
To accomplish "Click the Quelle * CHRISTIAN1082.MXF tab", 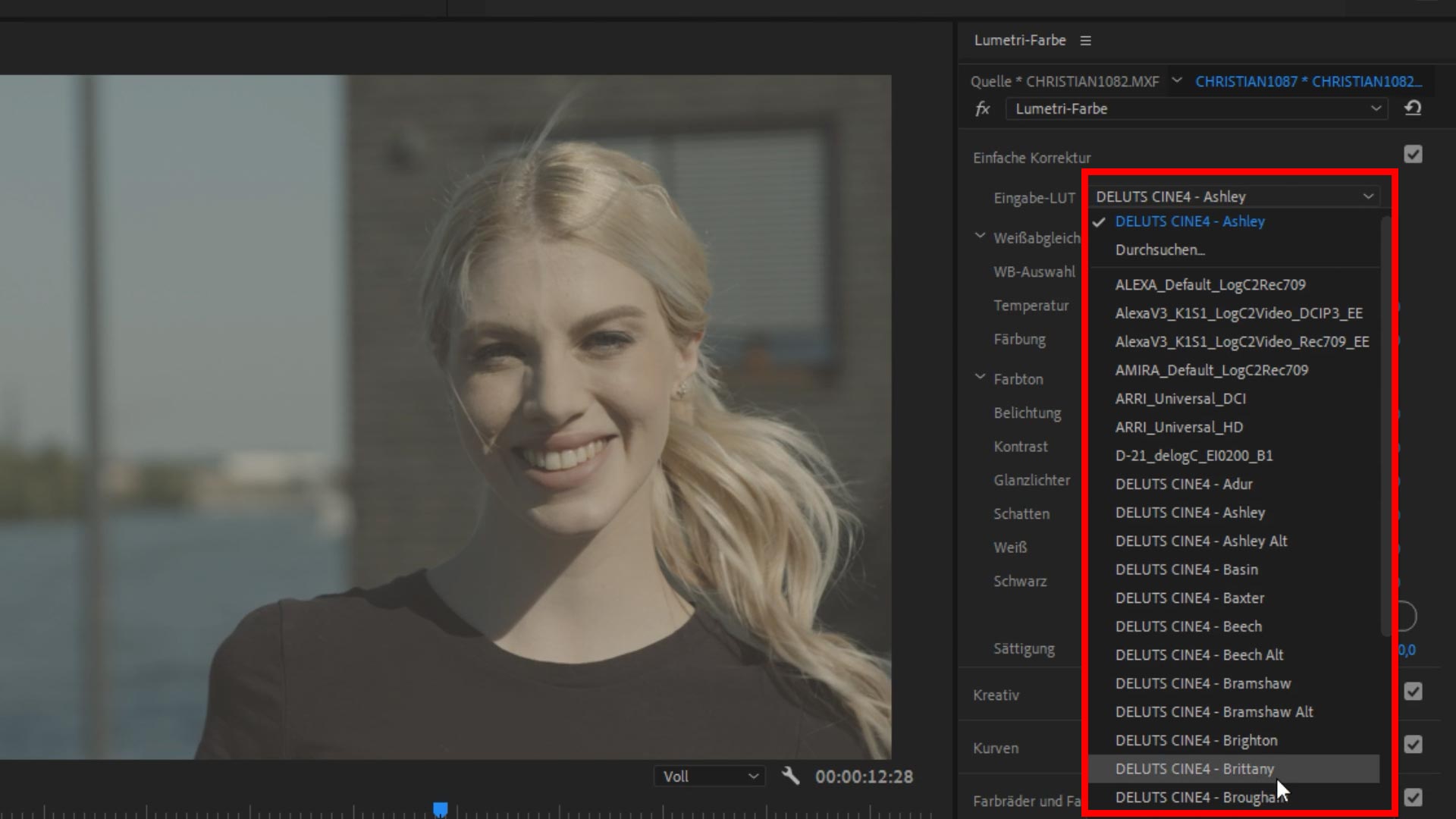I will 1065,81.
